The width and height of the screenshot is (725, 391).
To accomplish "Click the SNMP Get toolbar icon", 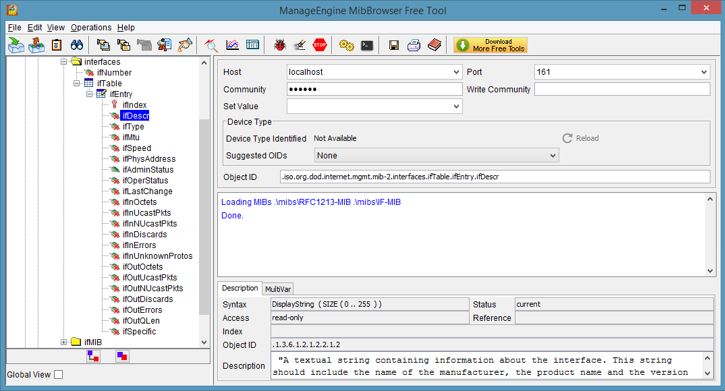I will (x=103, y=45).
